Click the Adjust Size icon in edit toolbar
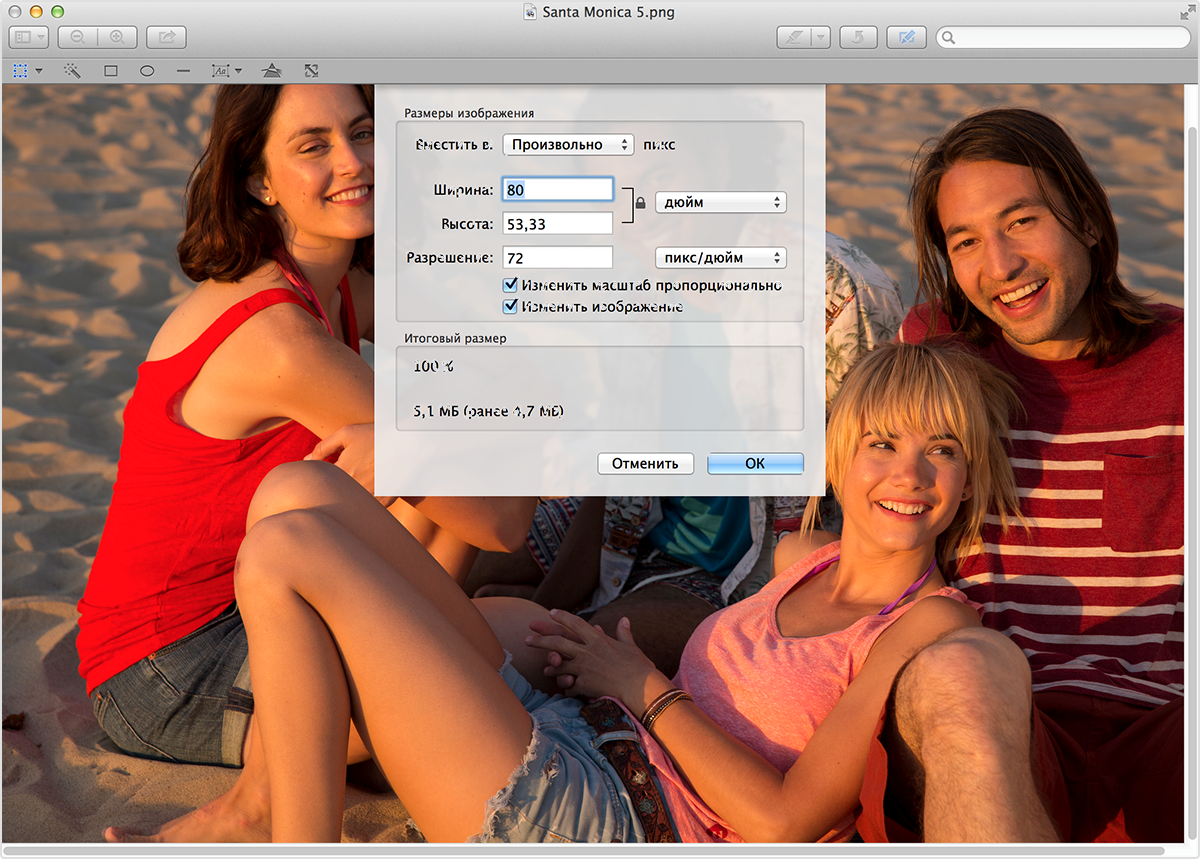1200x860 pixels. (312, 71)
